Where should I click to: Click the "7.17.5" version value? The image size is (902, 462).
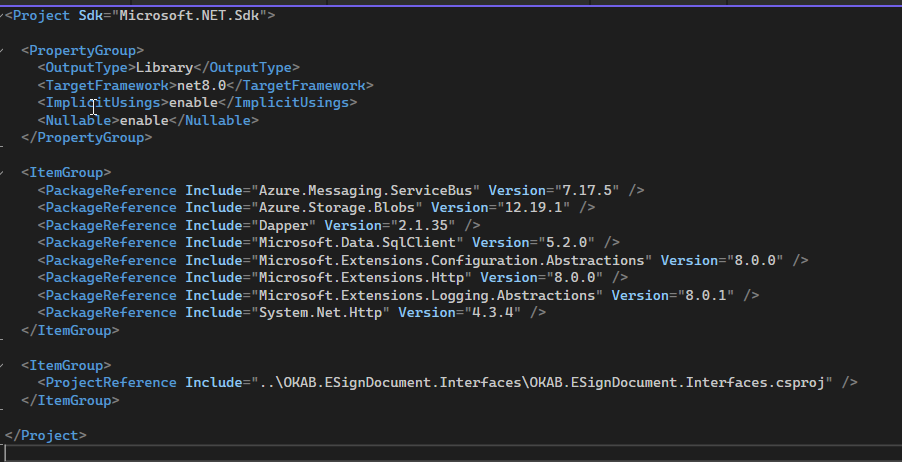click(x=587, y=190)
